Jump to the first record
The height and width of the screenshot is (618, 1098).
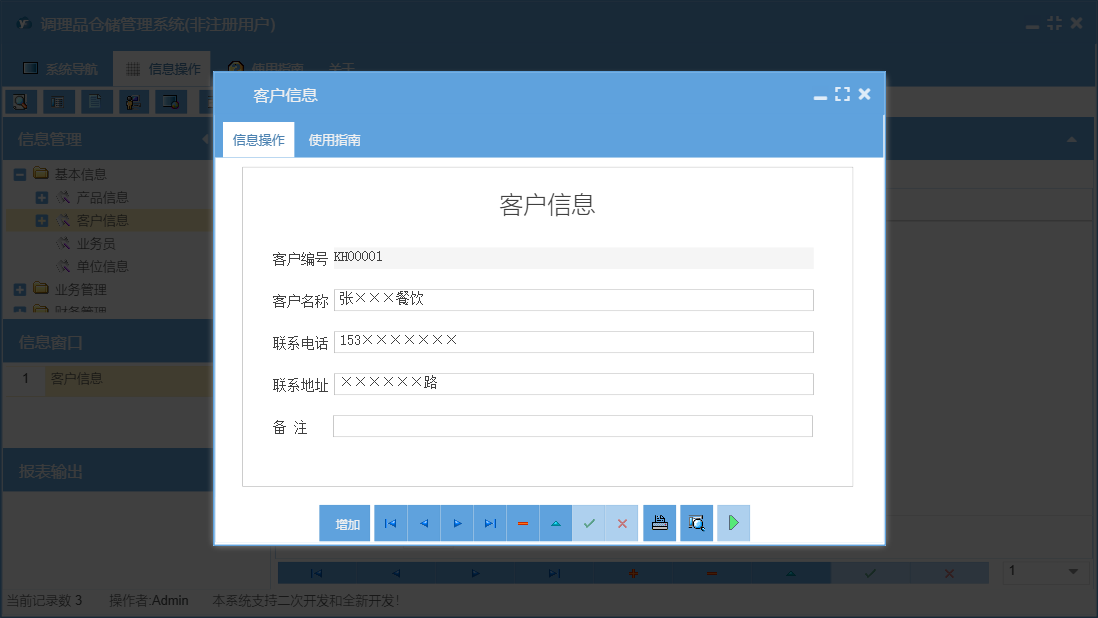(390, 522)
